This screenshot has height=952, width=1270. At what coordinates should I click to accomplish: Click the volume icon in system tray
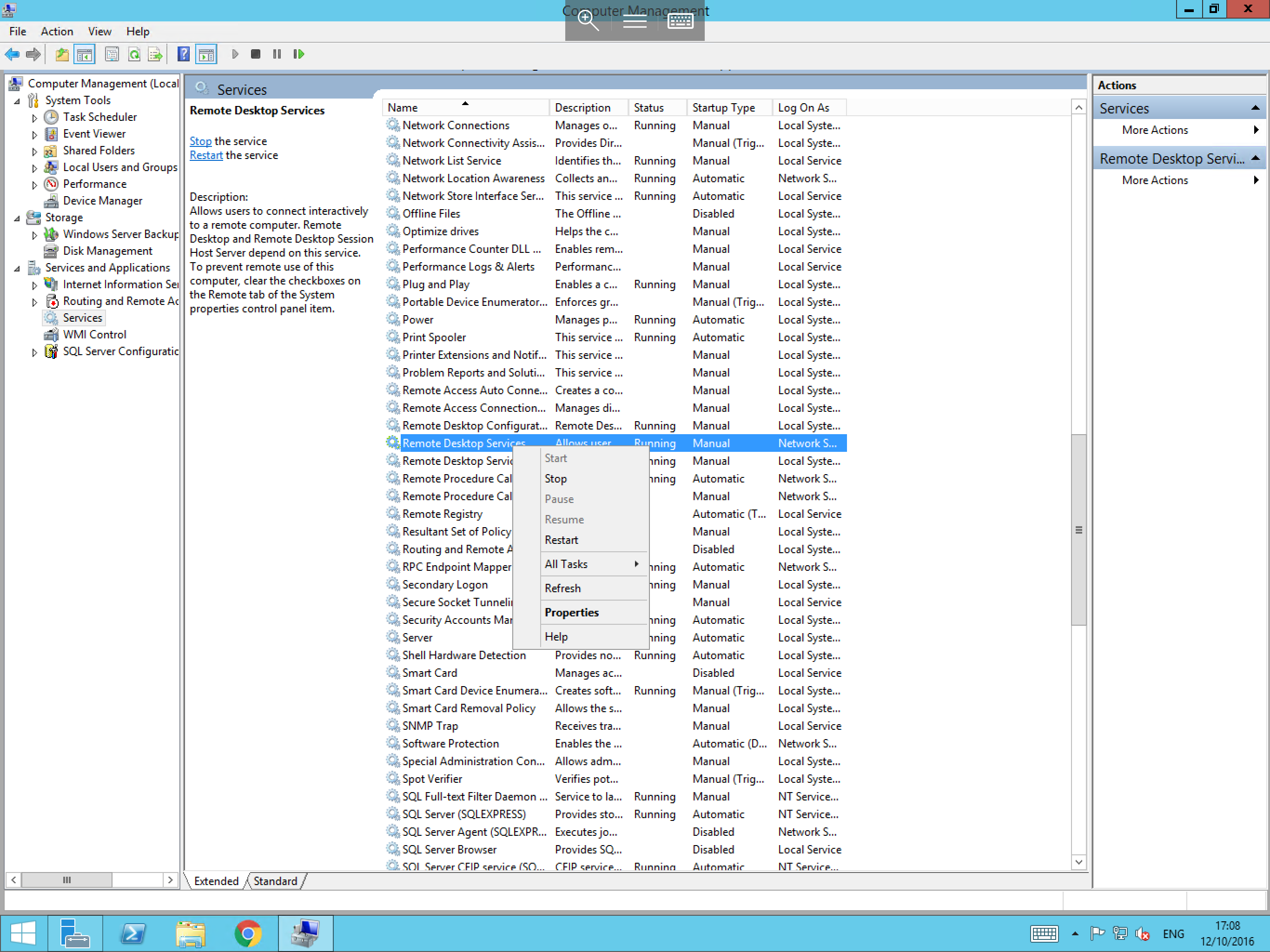[1142, 933]
